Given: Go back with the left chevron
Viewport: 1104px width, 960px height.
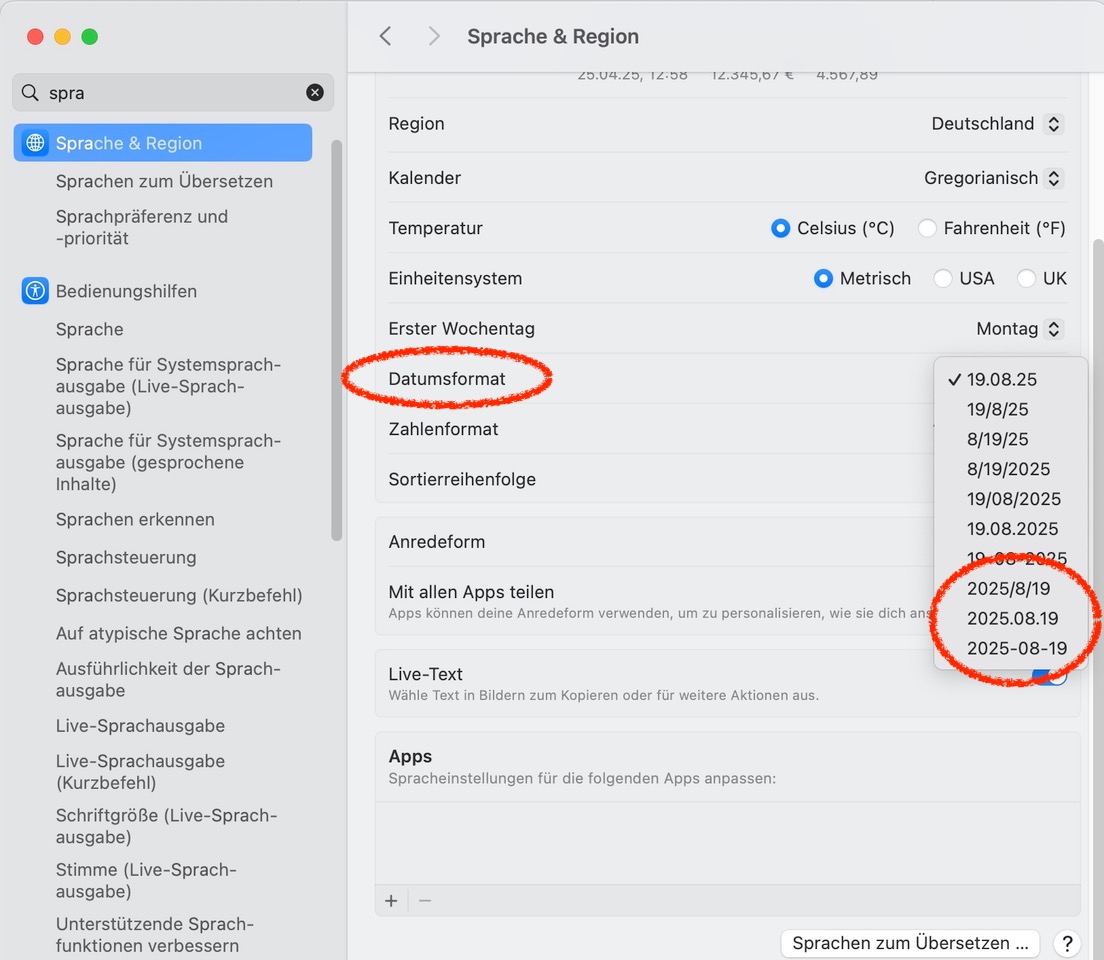Looking at the screenshot, I should click(x=385, y=36).
